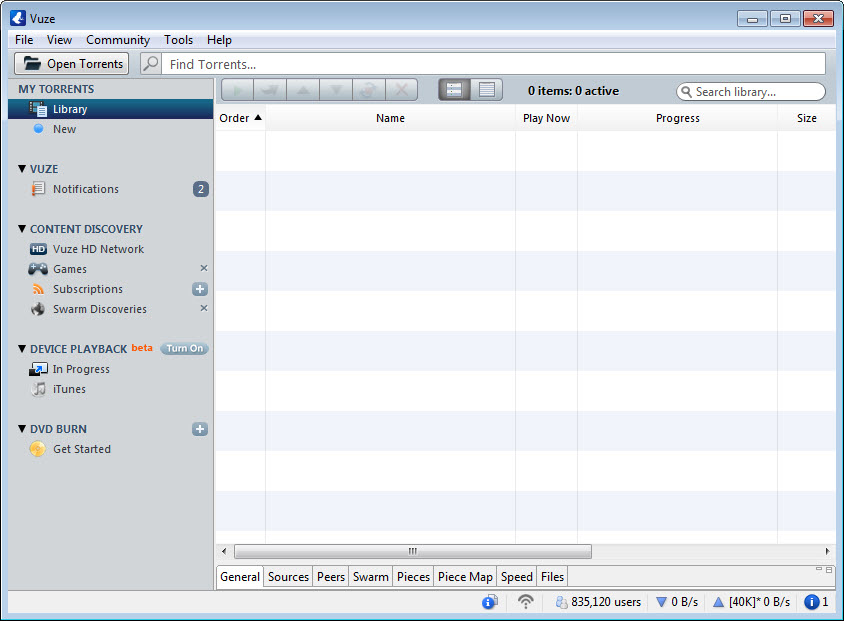
Task: Switch to the Swarm tab
Action: [x=371, y=577]
